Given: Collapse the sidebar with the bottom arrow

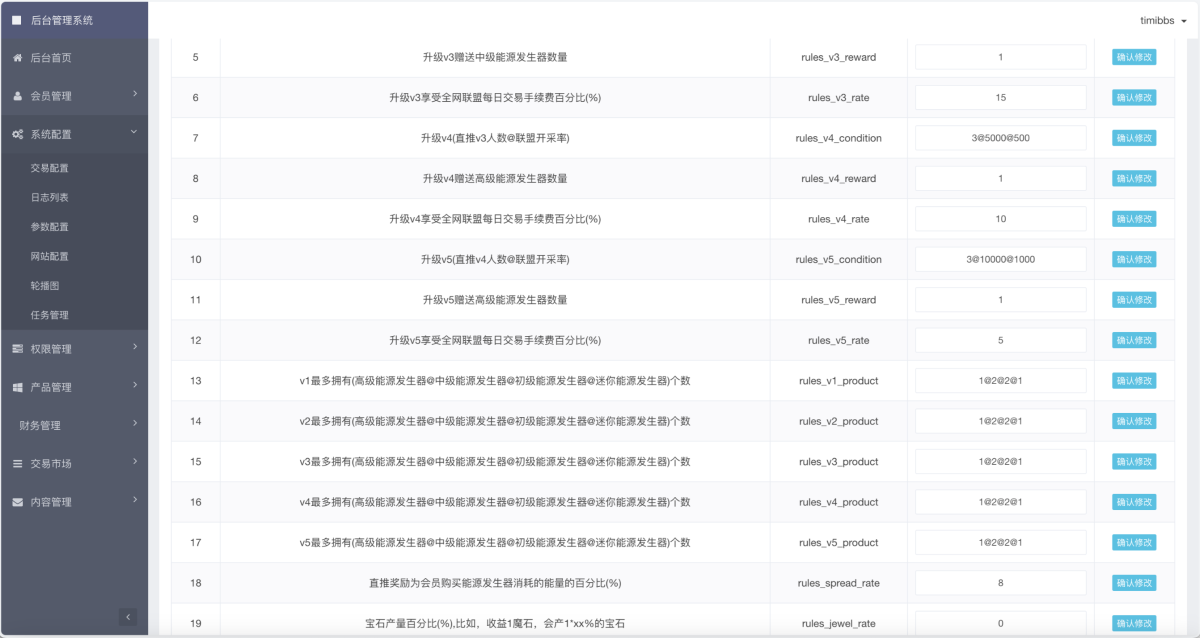Looking at the screenshot, I should click(x=128, y=617).
